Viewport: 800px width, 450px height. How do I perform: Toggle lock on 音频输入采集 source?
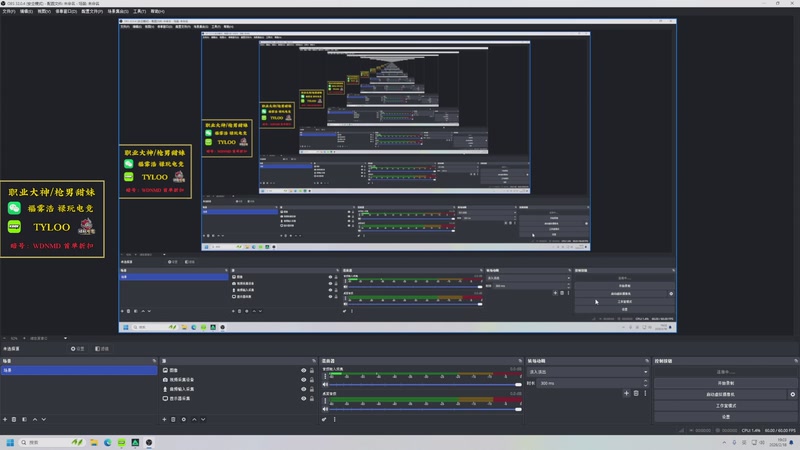point(312,389)
